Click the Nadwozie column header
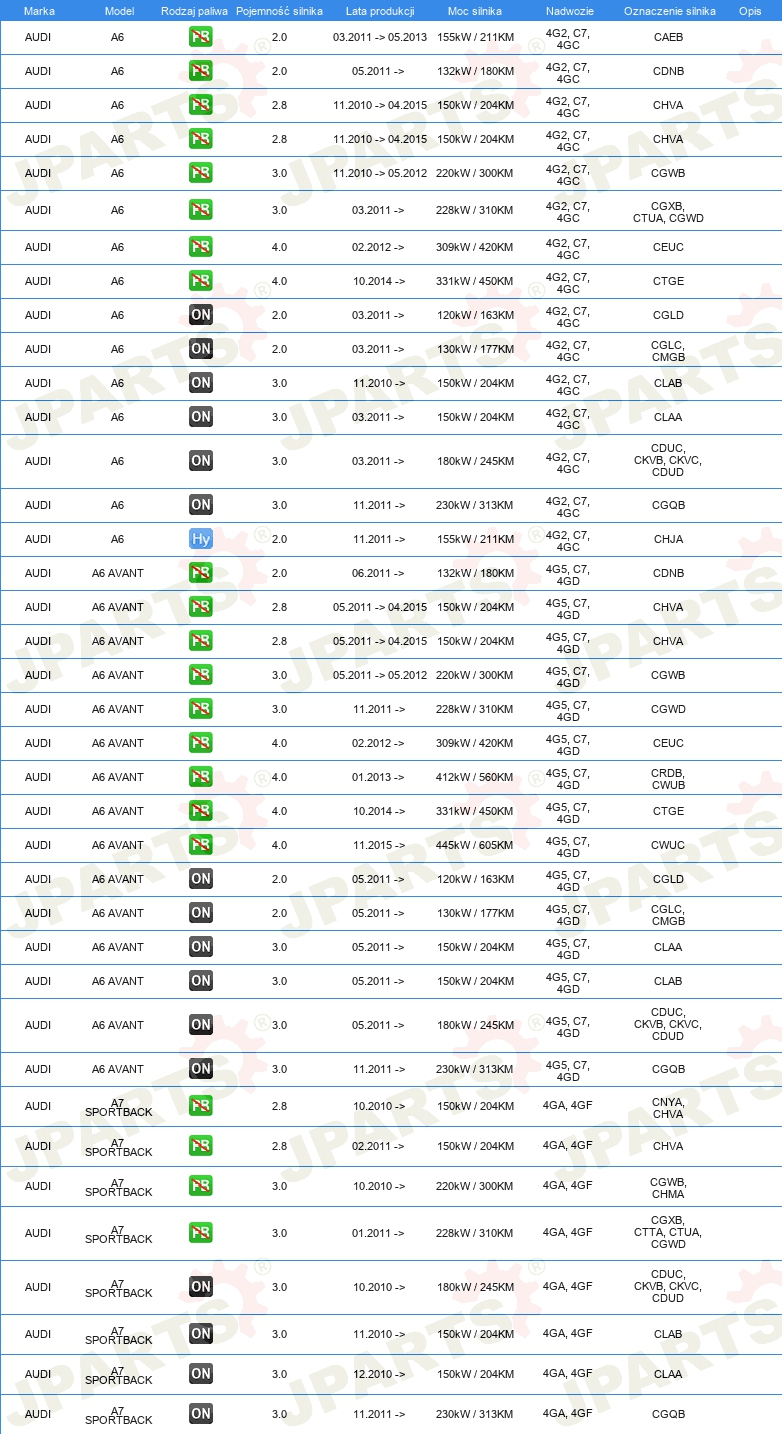Viewport: 782px width, 1434px height. 569,10
